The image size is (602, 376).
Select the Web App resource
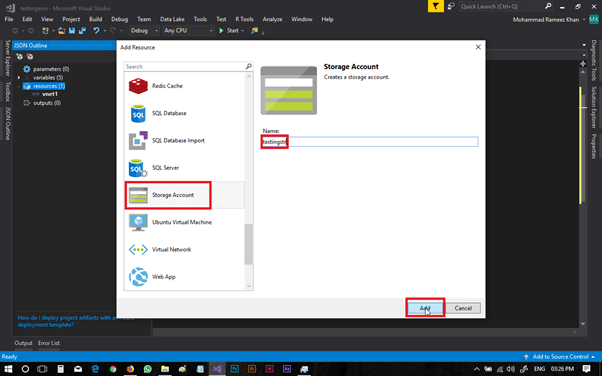tap(184, 277)
